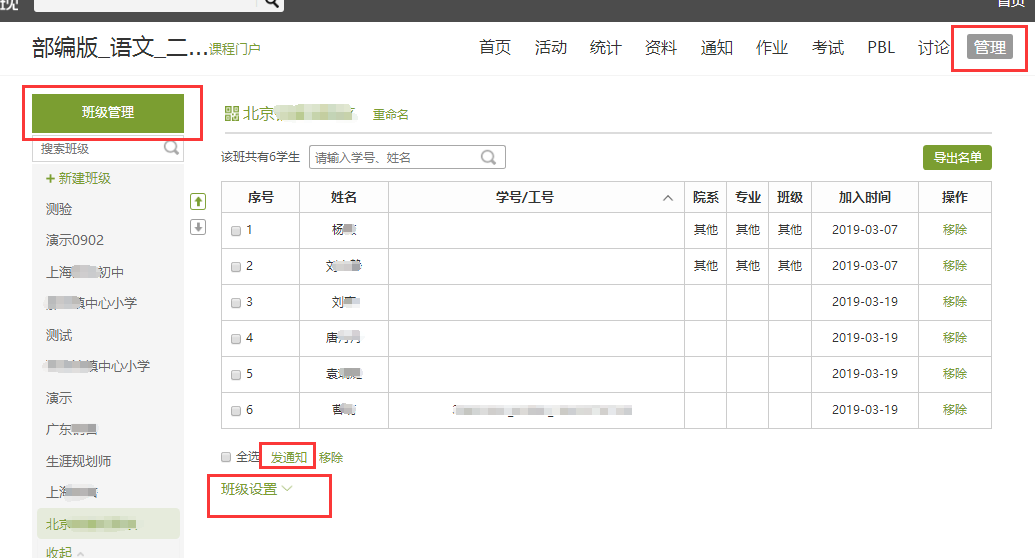Click the 姓名 column header

344,197
